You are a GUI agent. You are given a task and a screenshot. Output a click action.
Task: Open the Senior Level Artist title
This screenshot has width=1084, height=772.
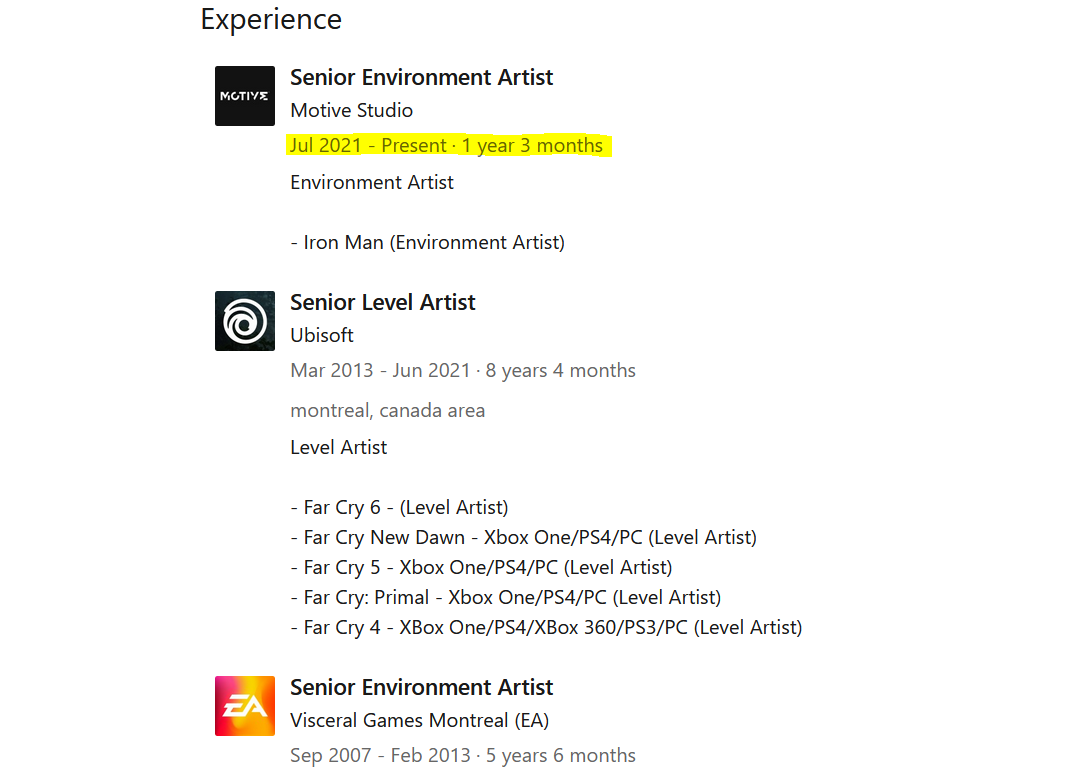coord(382,303)
